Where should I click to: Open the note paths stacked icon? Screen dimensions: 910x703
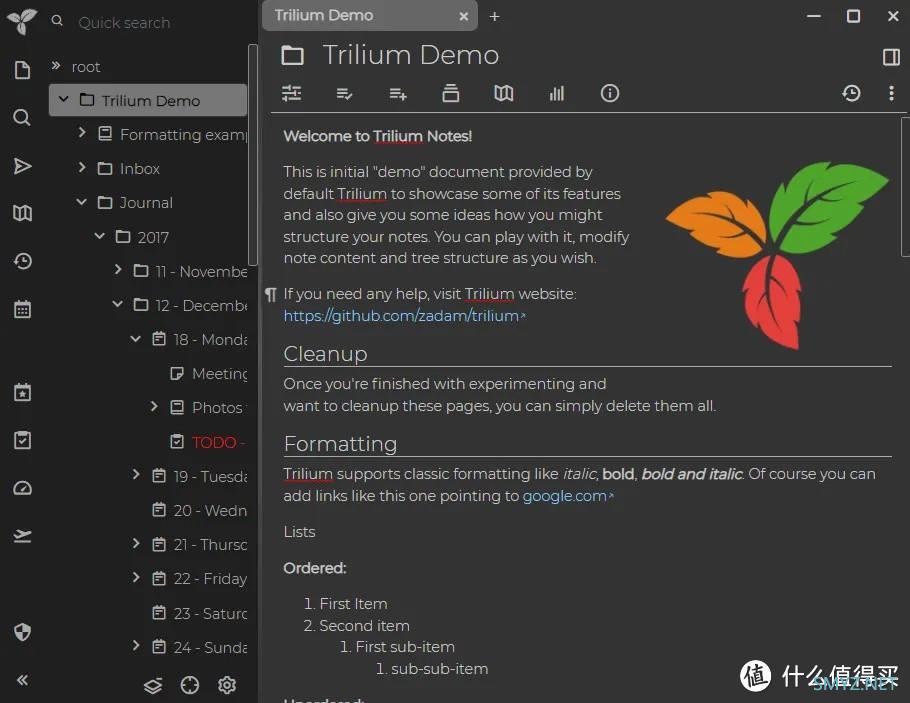tap(451, 93)
